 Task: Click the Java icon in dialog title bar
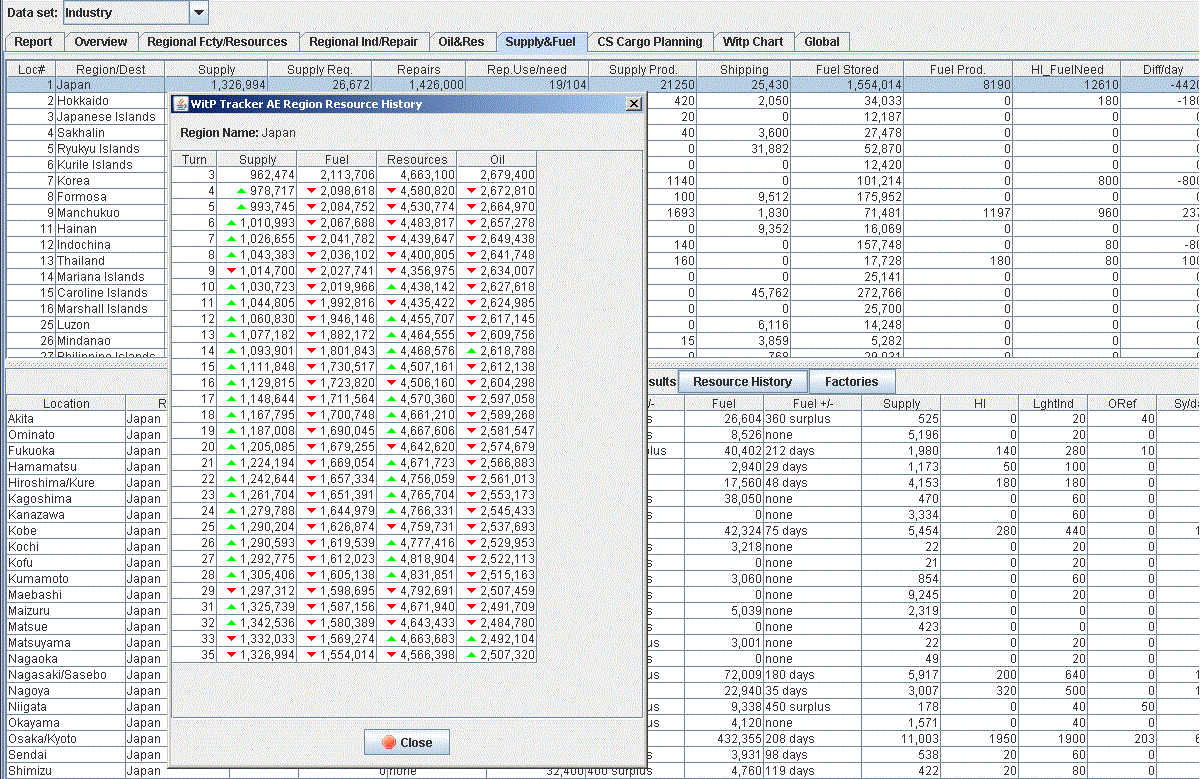(180, 104)
